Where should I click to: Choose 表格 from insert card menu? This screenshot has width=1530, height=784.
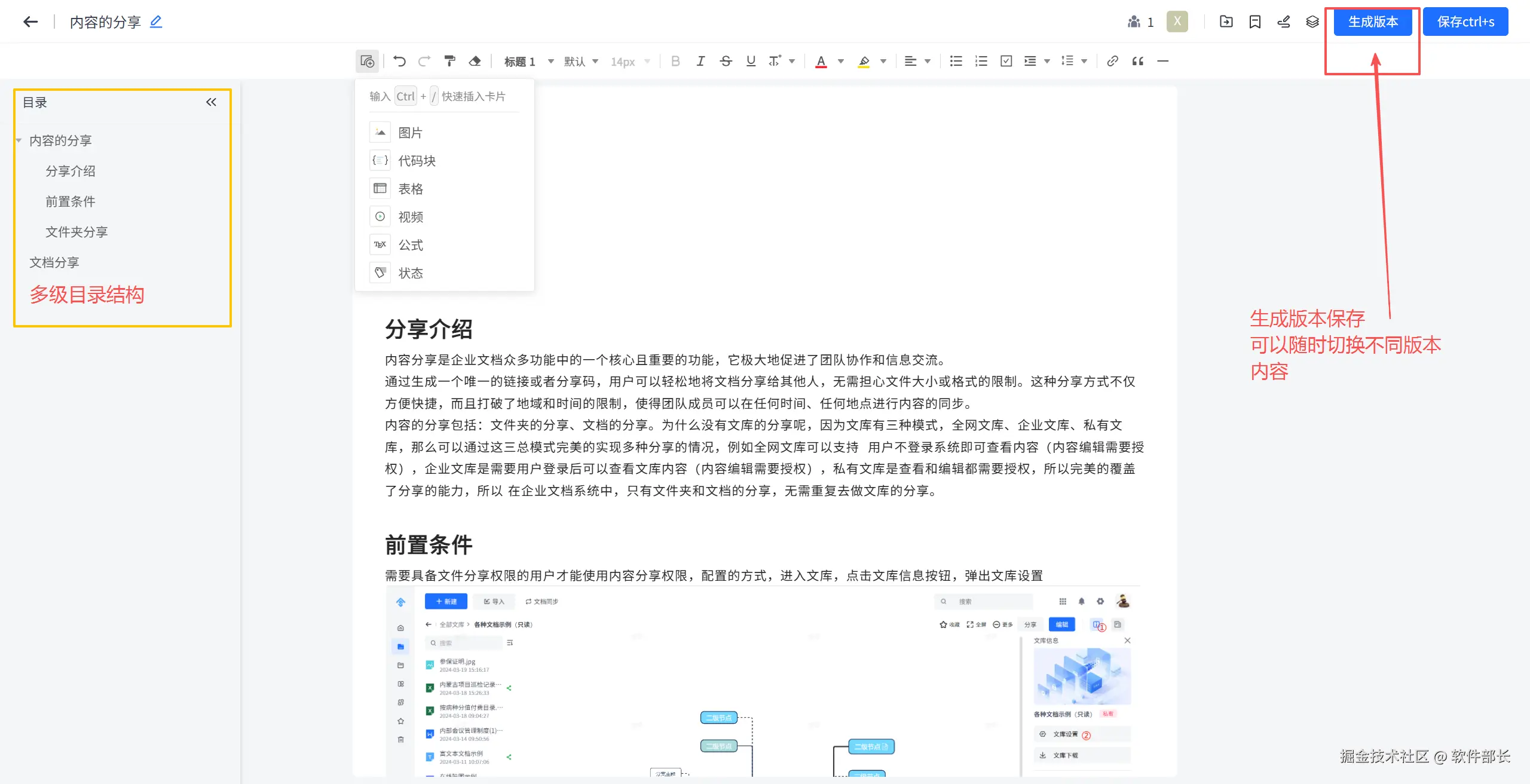click(x=410, y=189)
